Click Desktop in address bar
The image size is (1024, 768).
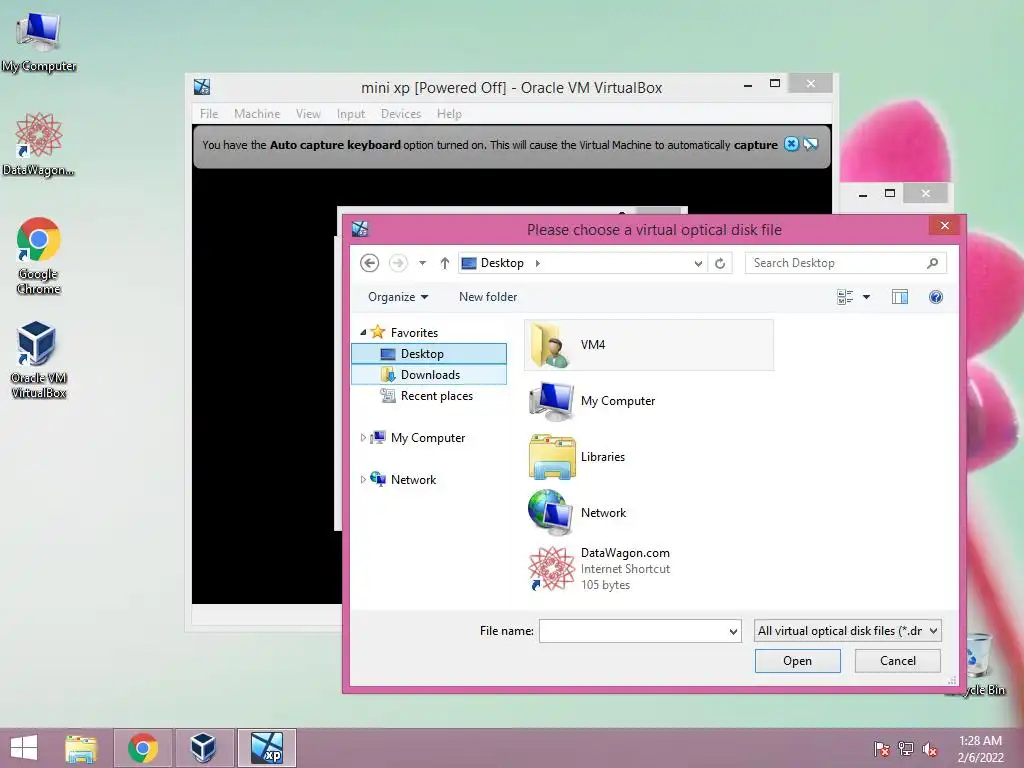502,263
